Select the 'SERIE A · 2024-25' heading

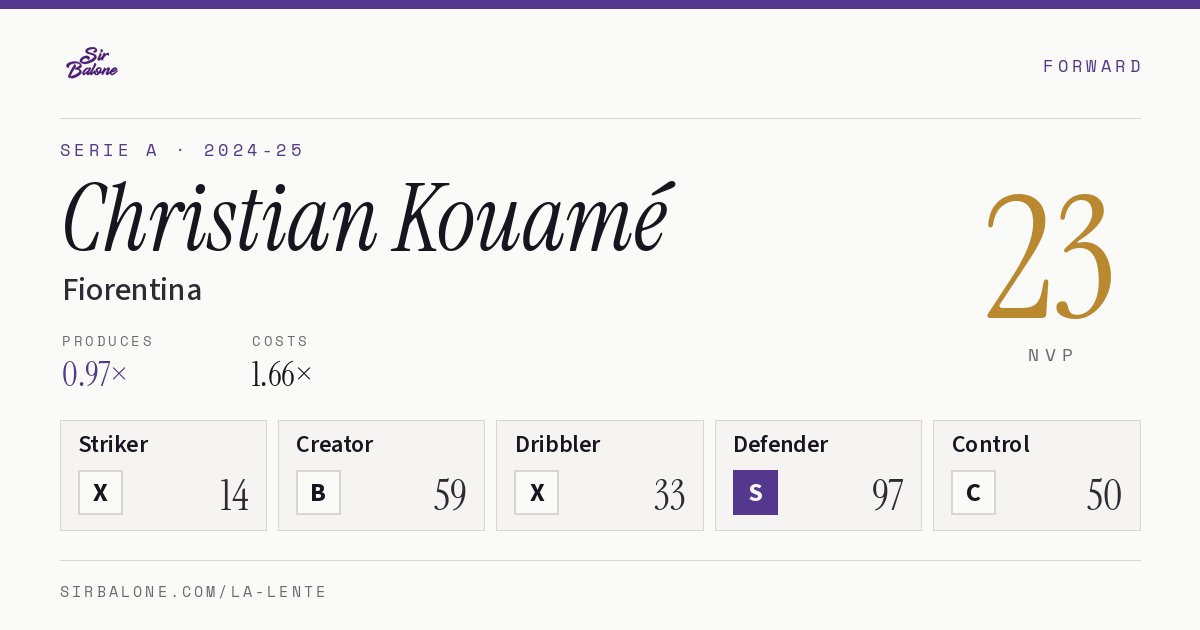pos(182,150)
